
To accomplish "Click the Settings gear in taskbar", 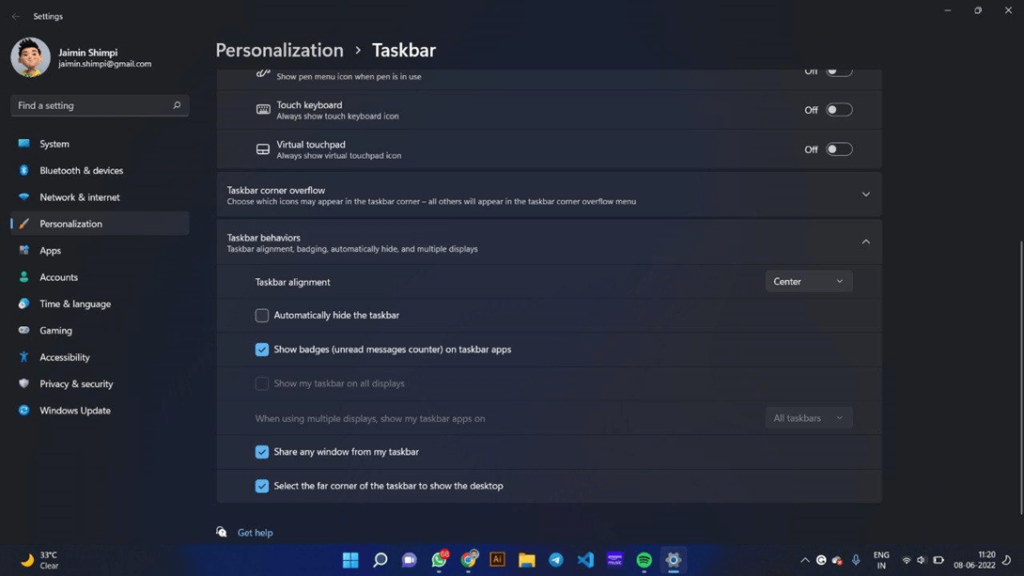I will (673, 560).
